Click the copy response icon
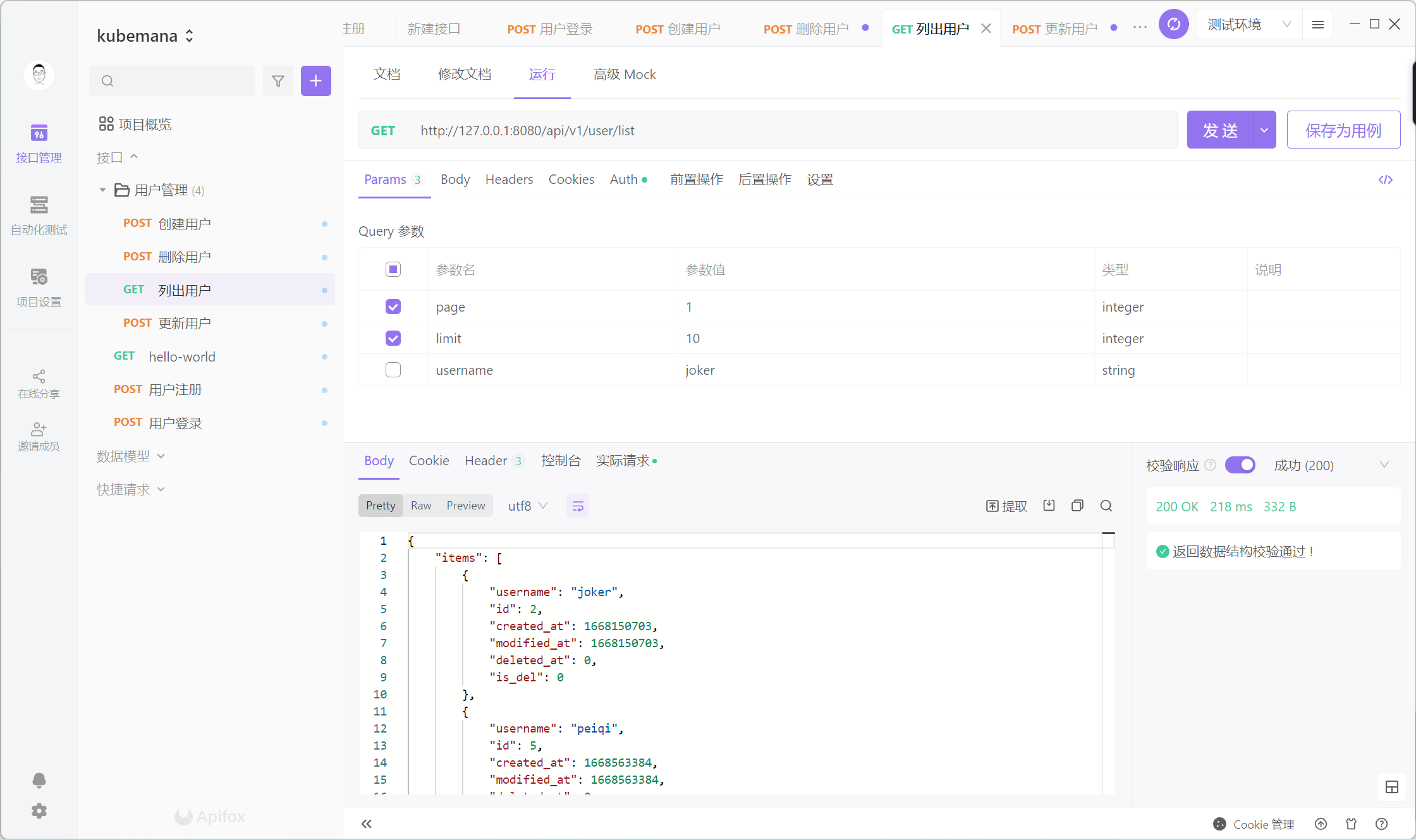 [x=1078, y=506]
